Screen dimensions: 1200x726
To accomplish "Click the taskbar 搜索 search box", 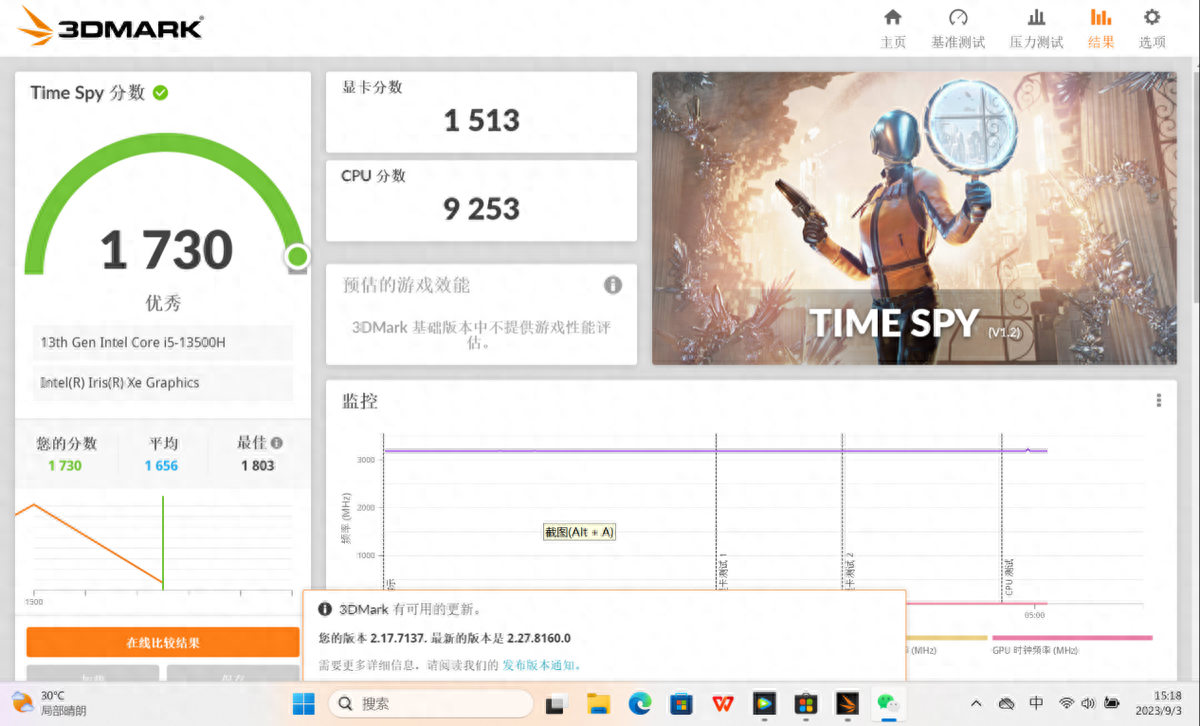I will tap(430, 703).
